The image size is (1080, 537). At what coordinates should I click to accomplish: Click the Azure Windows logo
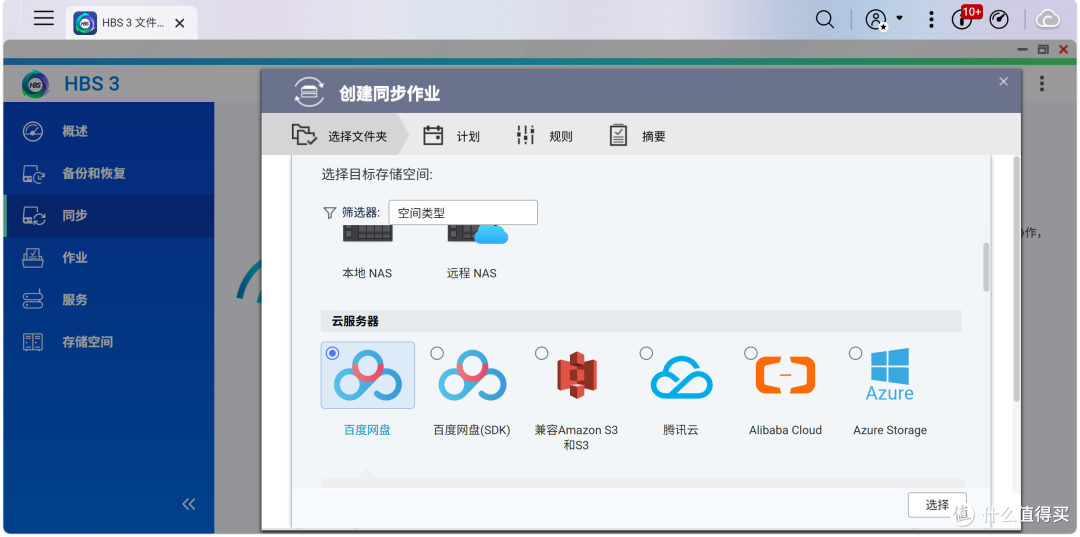tap(890, 375)
